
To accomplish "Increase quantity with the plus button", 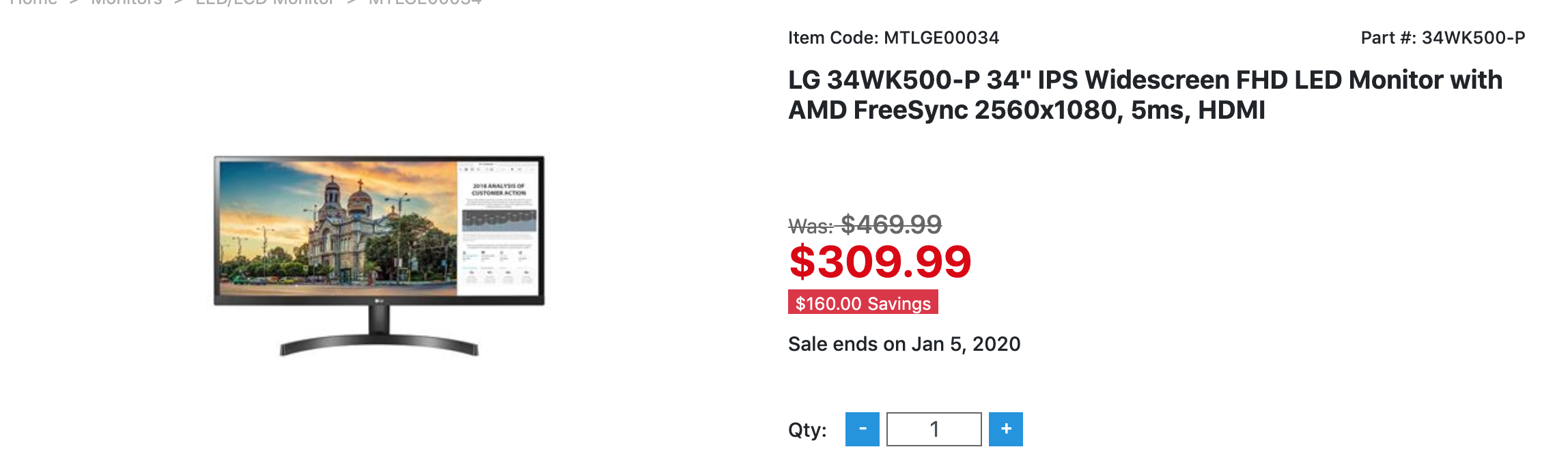I will click(x=1006, y=429).
